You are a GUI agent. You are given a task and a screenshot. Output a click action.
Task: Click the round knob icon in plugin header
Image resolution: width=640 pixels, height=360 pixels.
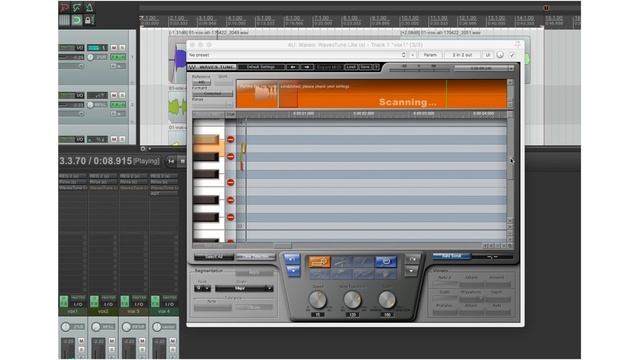pyautogui.click(x=500, y=55)
